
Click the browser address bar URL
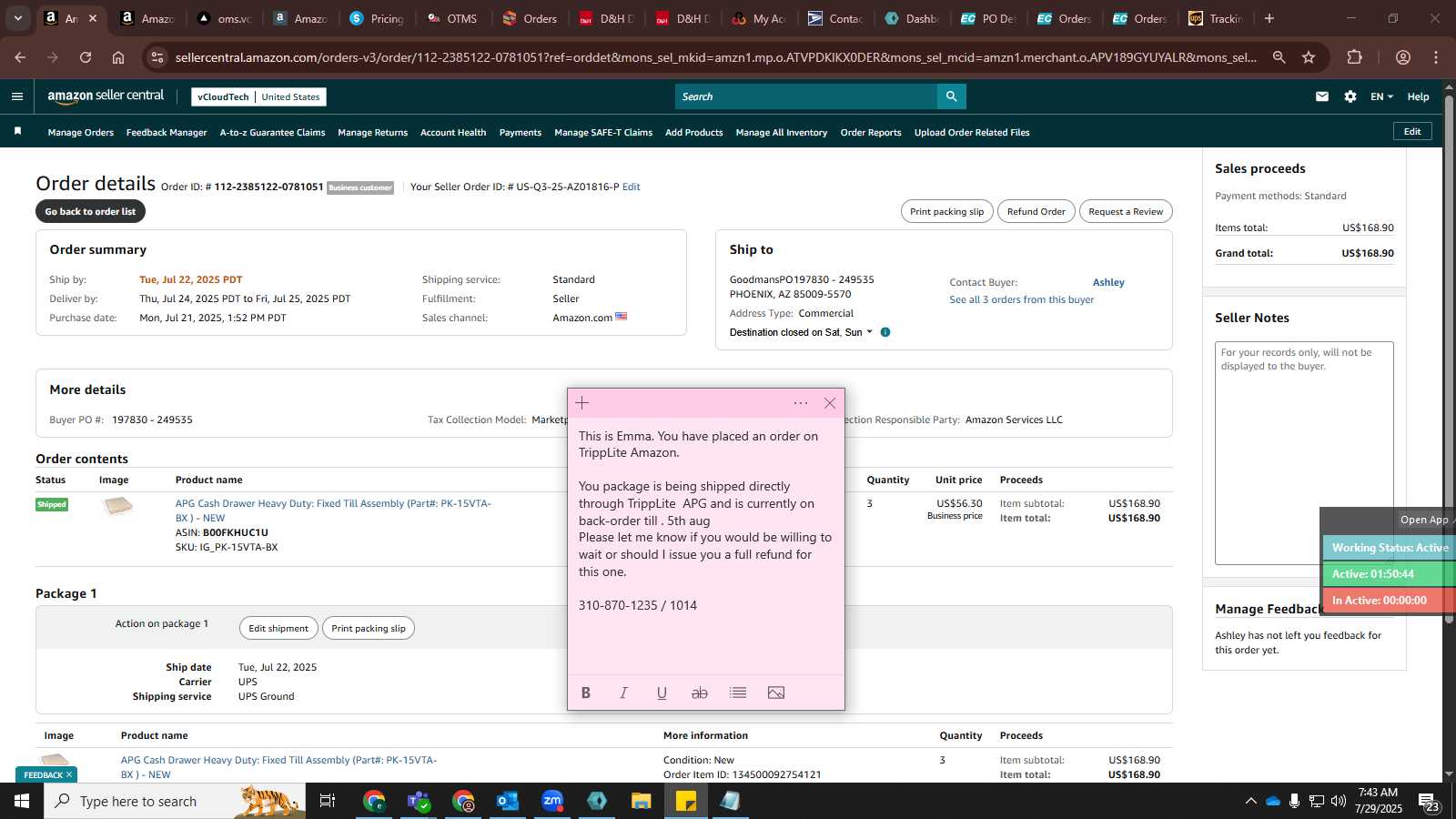(715, 57)
